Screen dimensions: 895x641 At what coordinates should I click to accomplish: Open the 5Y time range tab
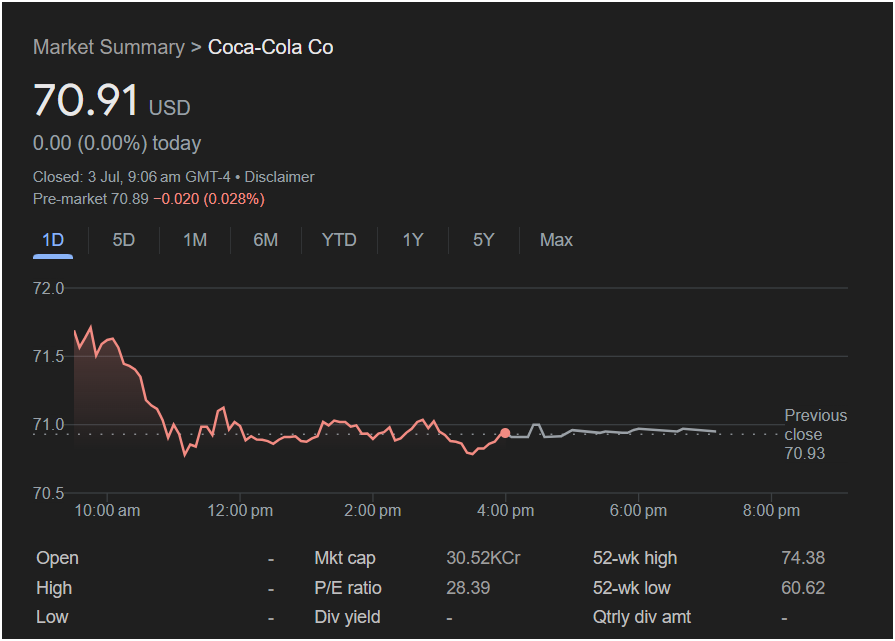pos(483,240)
